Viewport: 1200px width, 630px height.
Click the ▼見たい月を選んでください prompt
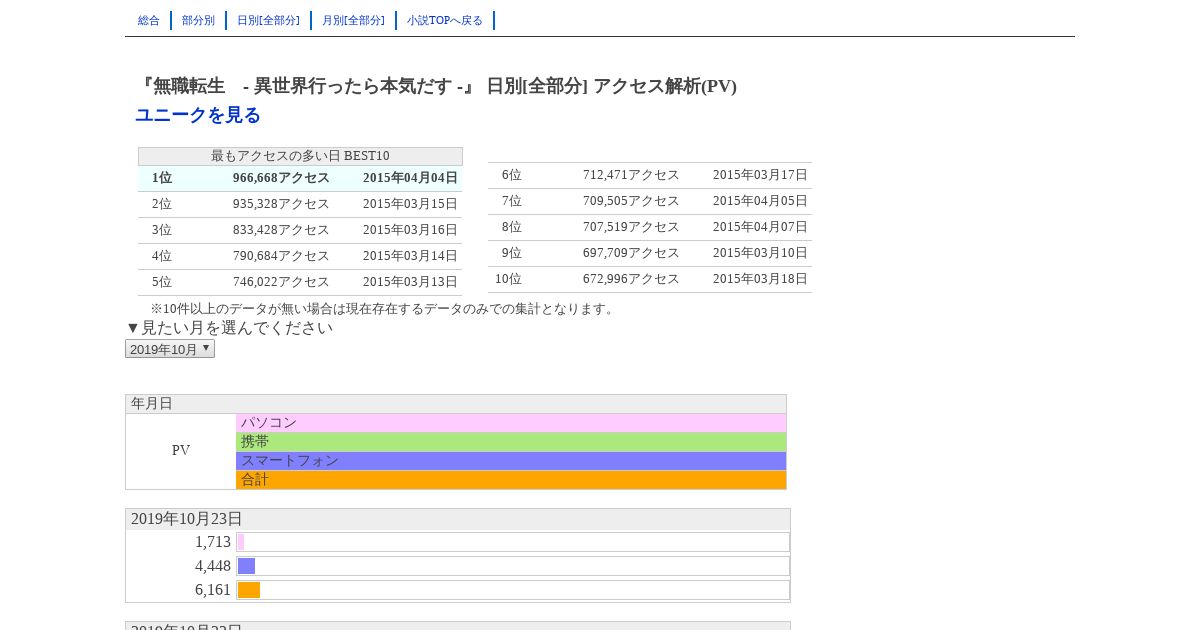pyautogui.click(x=229, y=328)
